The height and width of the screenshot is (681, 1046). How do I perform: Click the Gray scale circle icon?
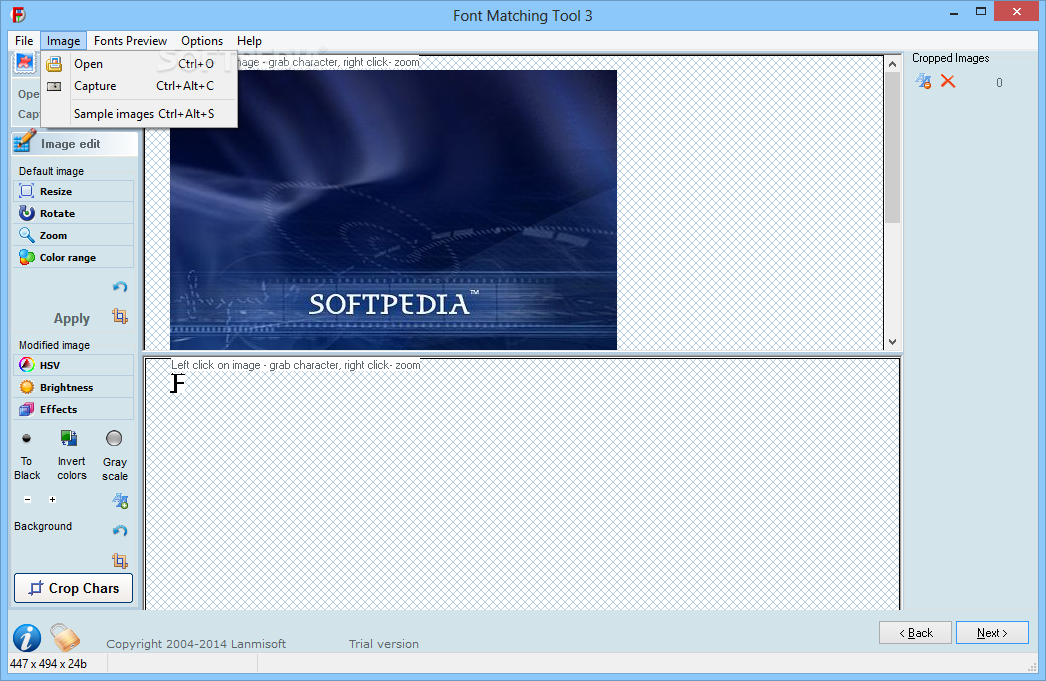114,438
